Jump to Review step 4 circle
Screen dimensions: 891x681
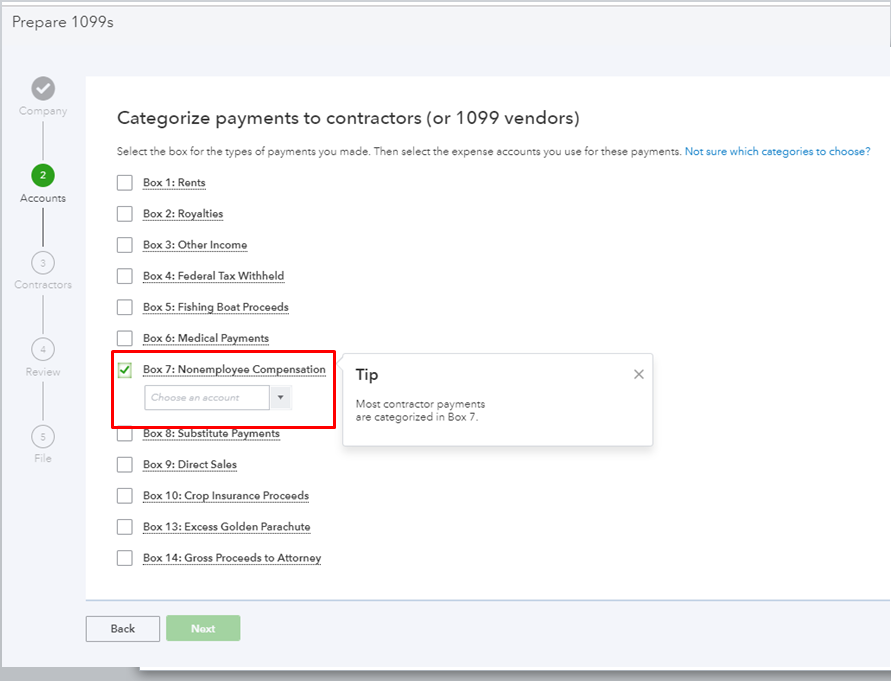(43, 349)
